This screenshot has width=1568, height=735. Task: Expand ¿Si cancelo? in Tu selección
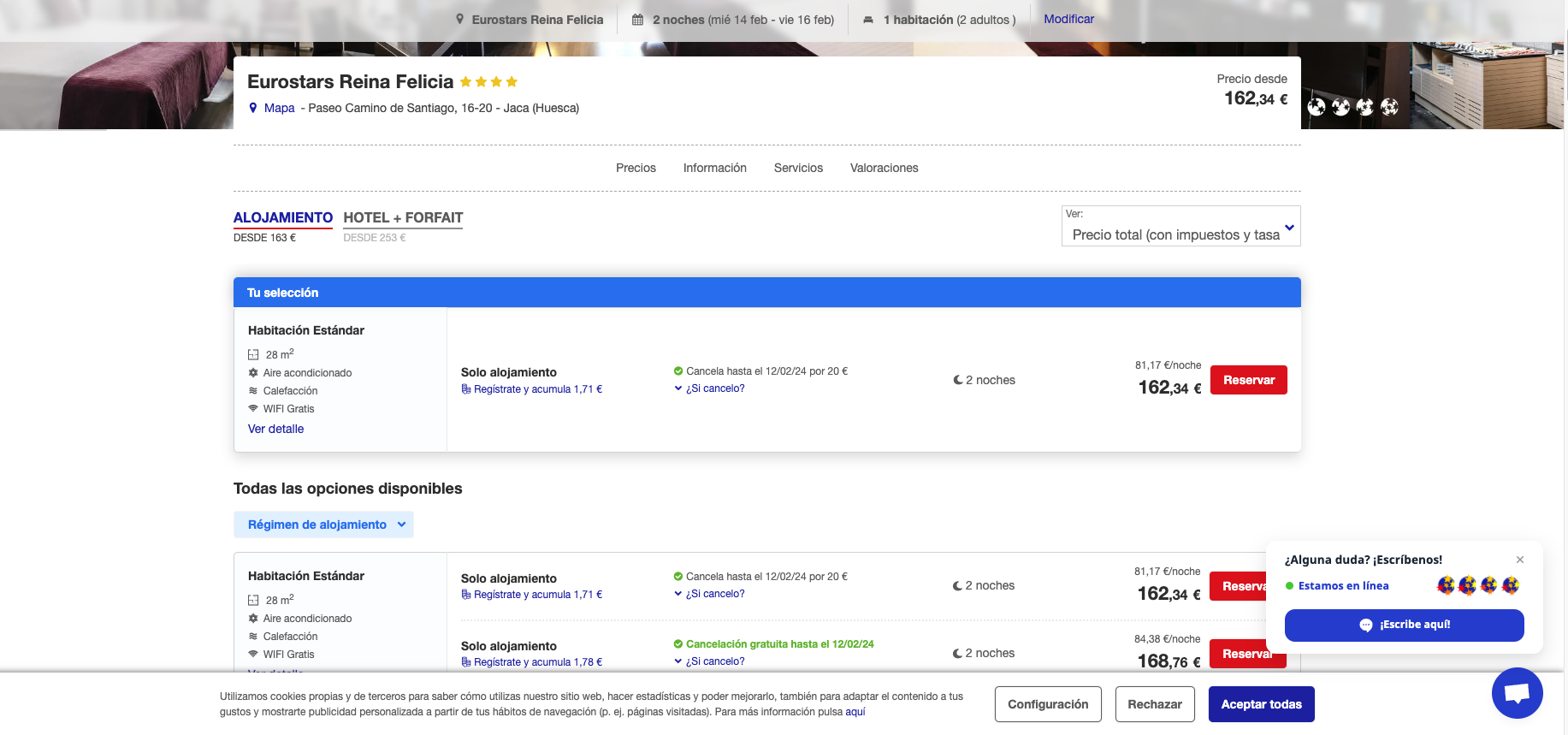(709, 388)
